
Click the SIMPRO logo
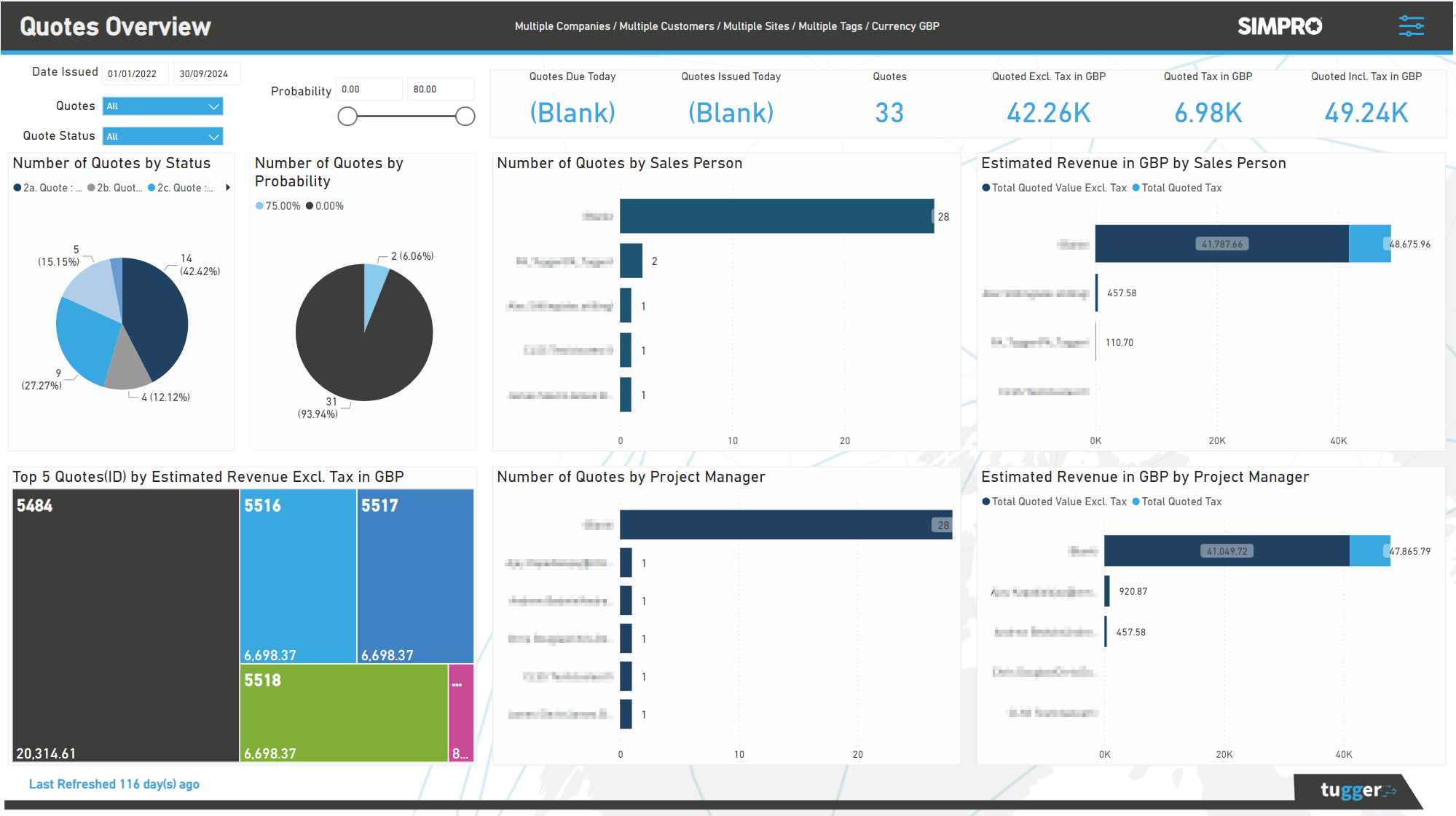coord(1280,26)
